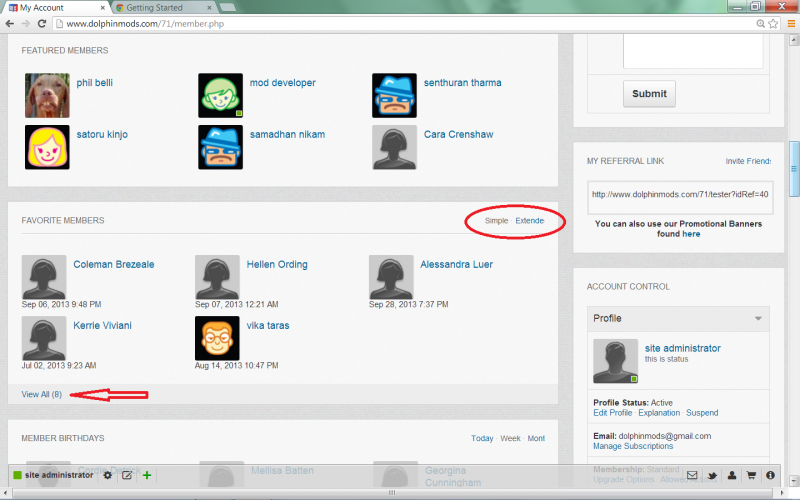Screen dimensions: 800x500
Task: Open satoru kinjo's blonde avatar
Action: (47, 147)
